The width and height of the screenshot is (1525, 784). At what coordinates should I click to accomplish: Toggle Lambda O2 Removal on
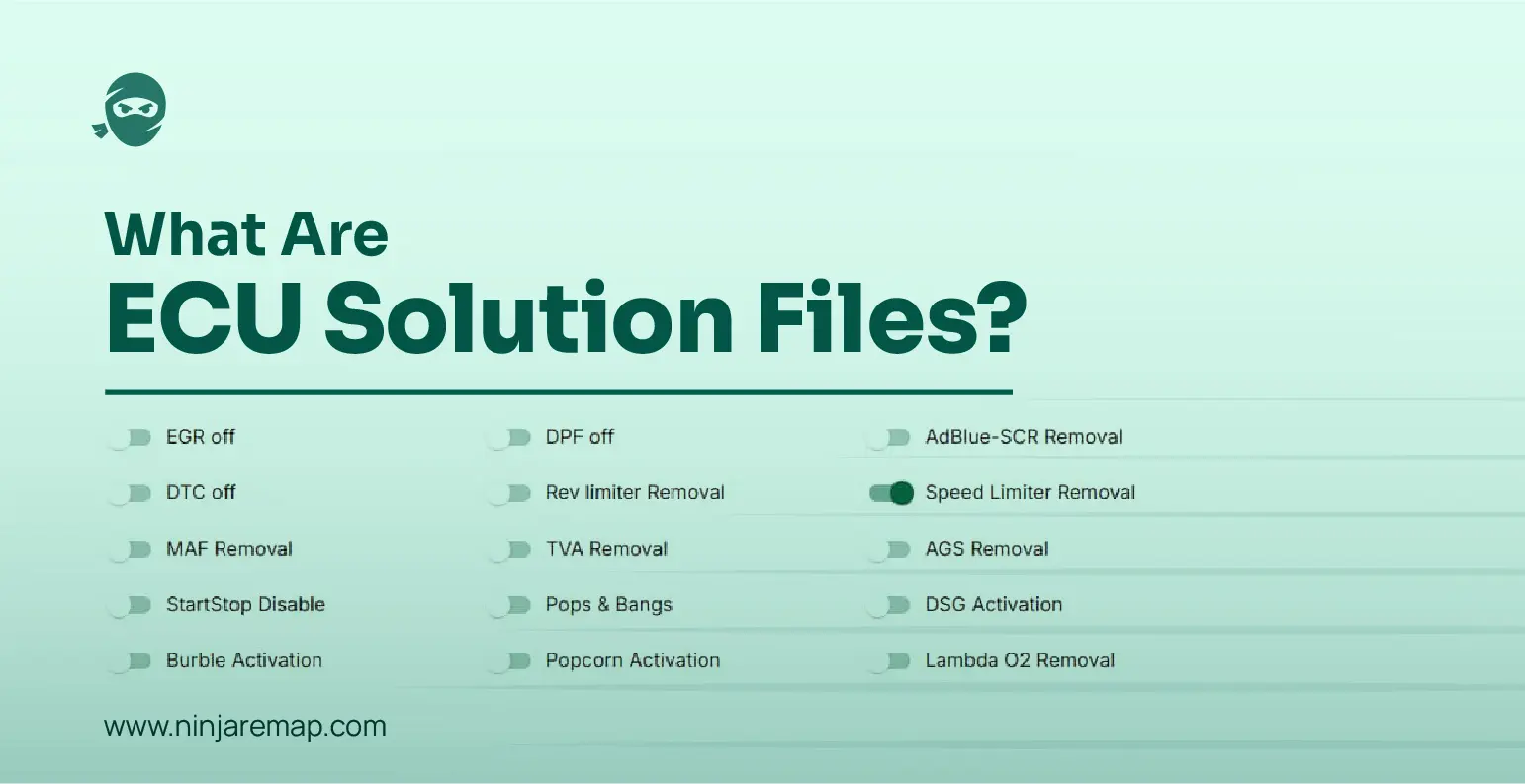coord(895,660)
